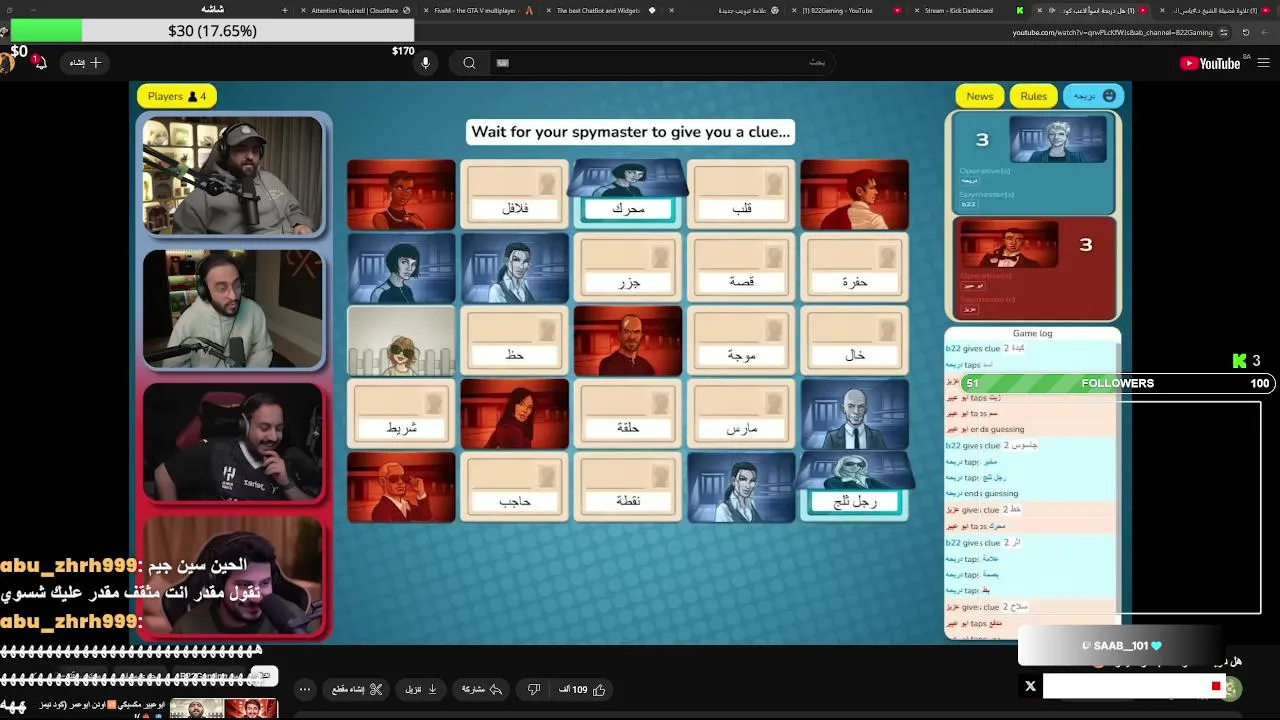Click the third streamer webcam with red chair
Viewport: 1280px width, 720px height.
pos(233,442)
